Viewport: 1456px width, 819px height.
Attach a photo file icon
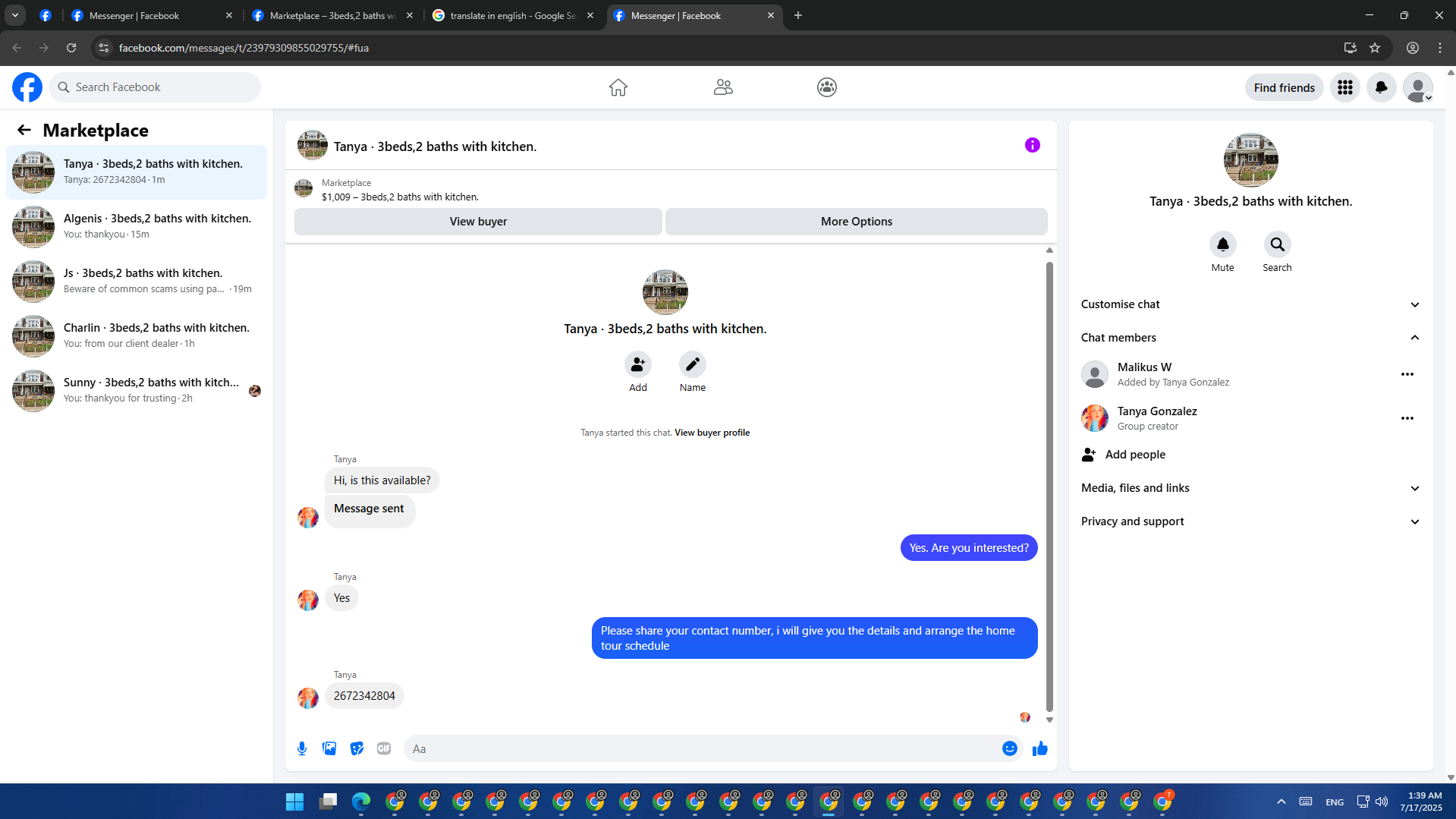[329, 748]
